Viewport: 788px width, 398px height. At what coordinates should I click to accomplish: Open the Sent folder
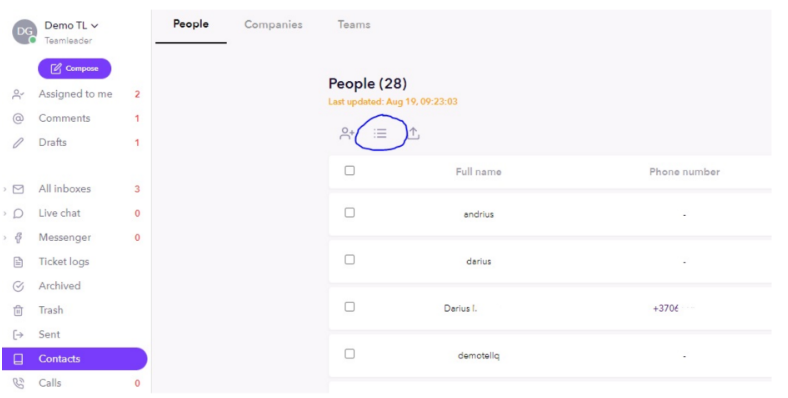tap(49, 334)
